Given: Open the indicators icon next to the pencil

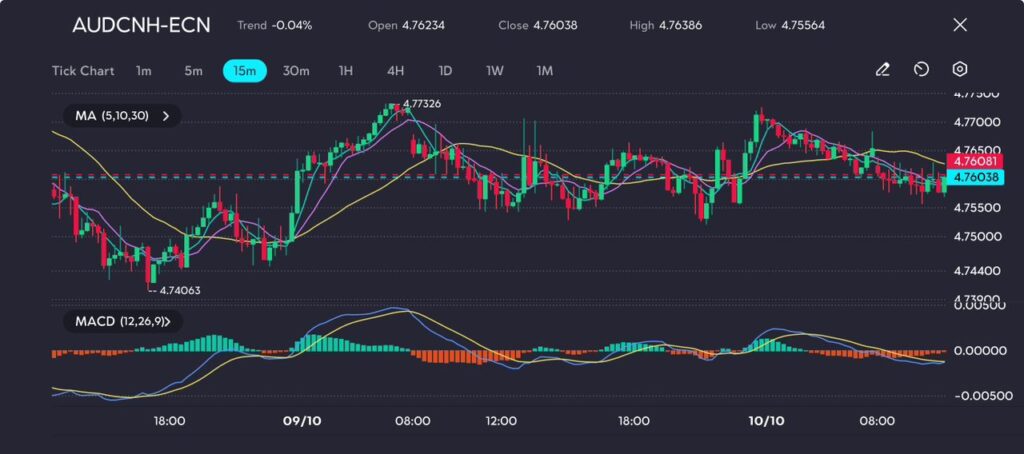Looking at the screenshot, I should 921,70.
